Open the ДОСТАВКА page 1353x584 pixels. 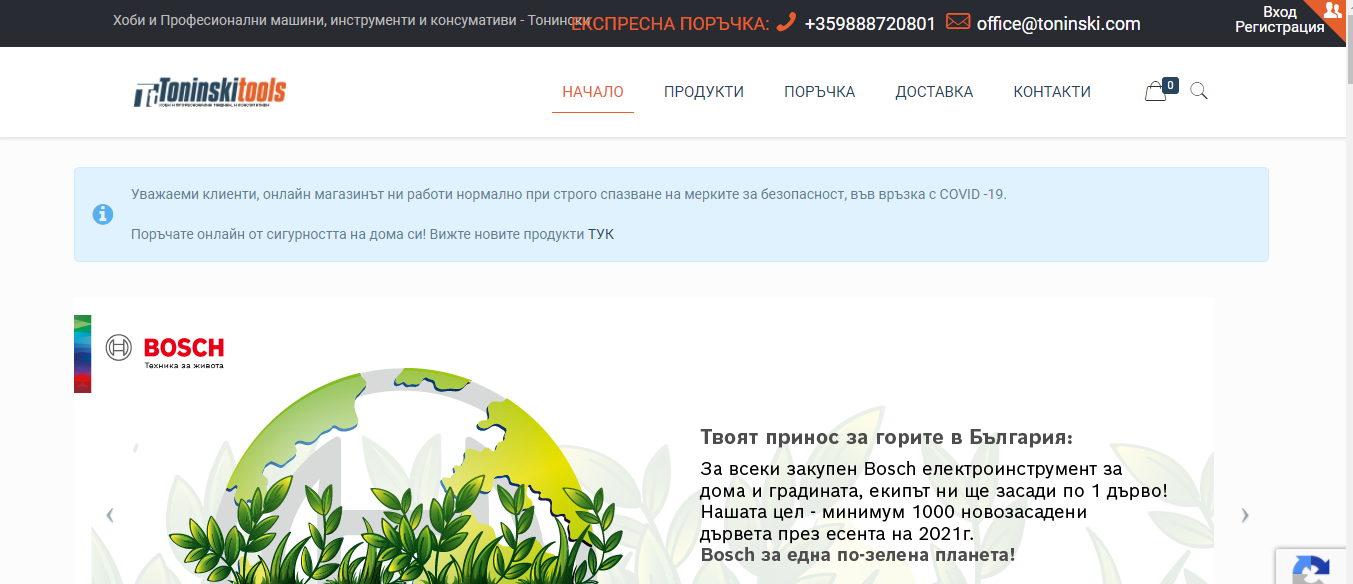[934, 92]
